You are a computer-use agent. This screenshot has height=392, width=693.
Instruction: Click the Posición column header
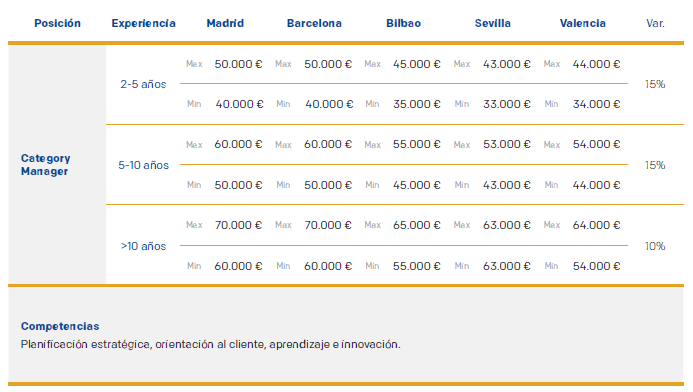coord(57,23)
